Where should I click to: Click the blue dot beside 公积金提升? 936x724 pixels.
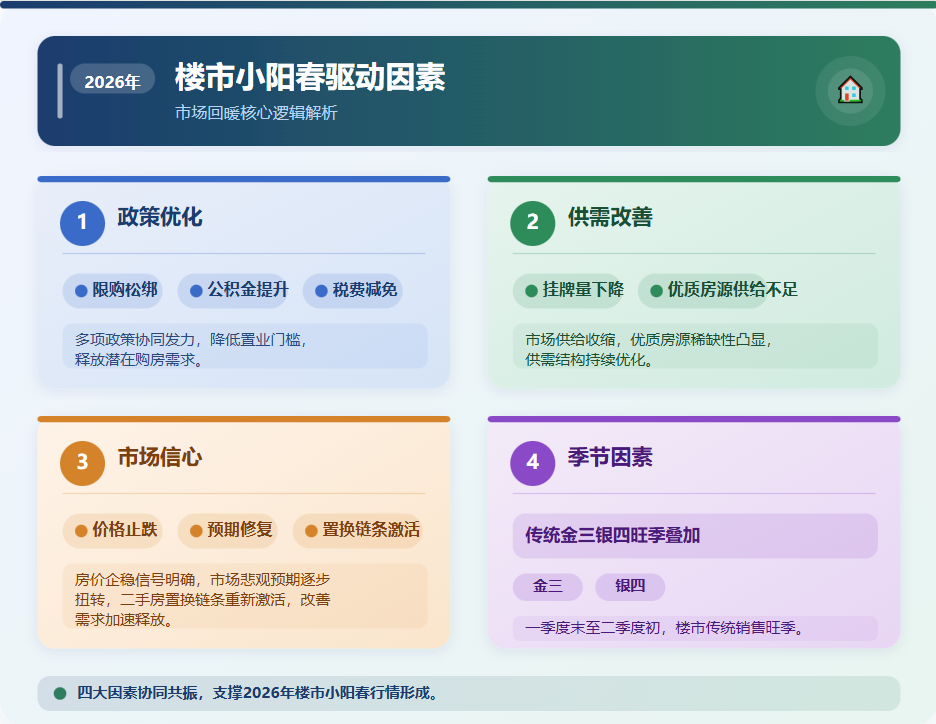click(x=196, y=291)
